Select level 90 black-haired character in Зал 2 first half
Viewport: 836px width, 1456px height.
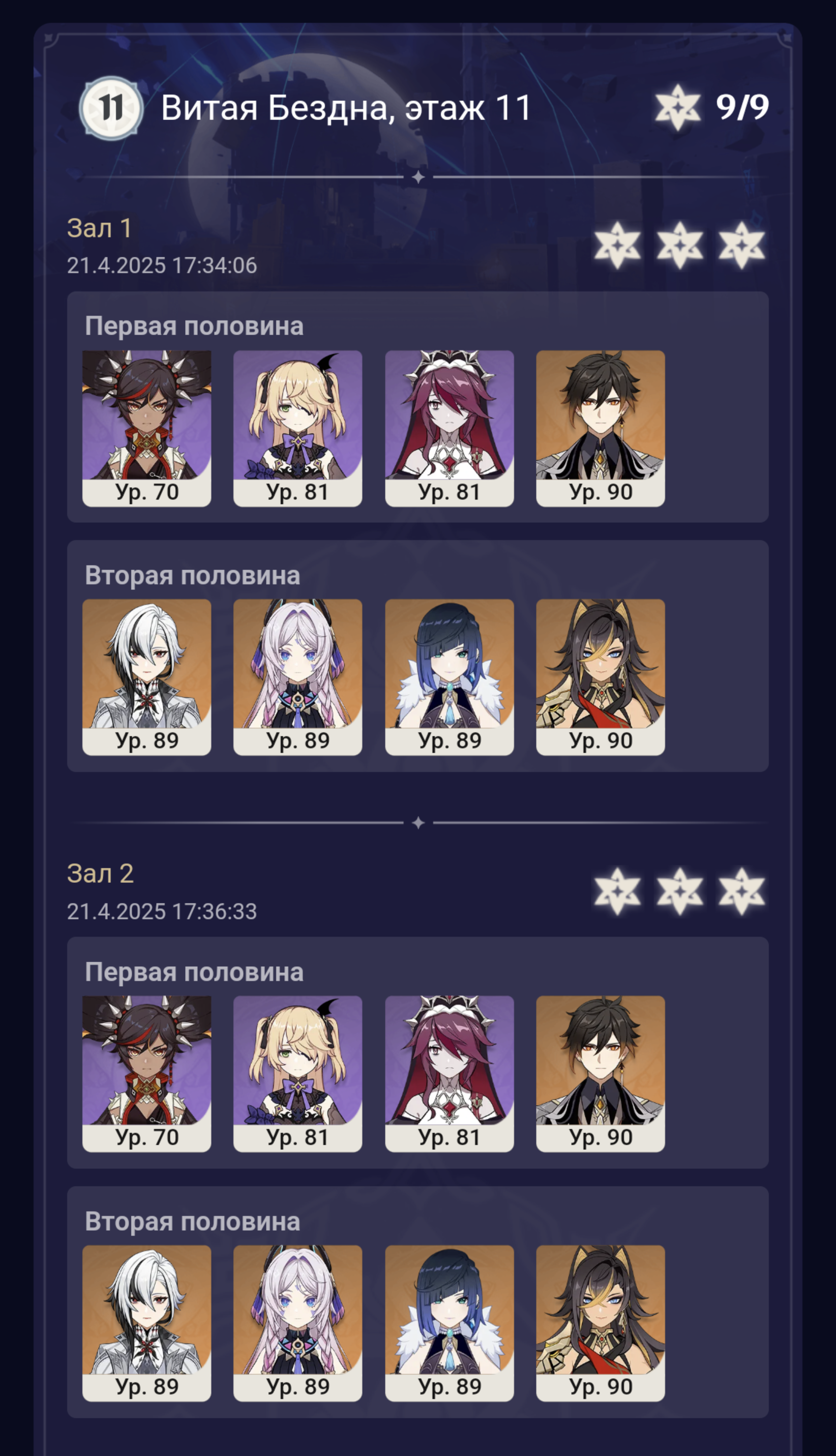pos(601,1074)
